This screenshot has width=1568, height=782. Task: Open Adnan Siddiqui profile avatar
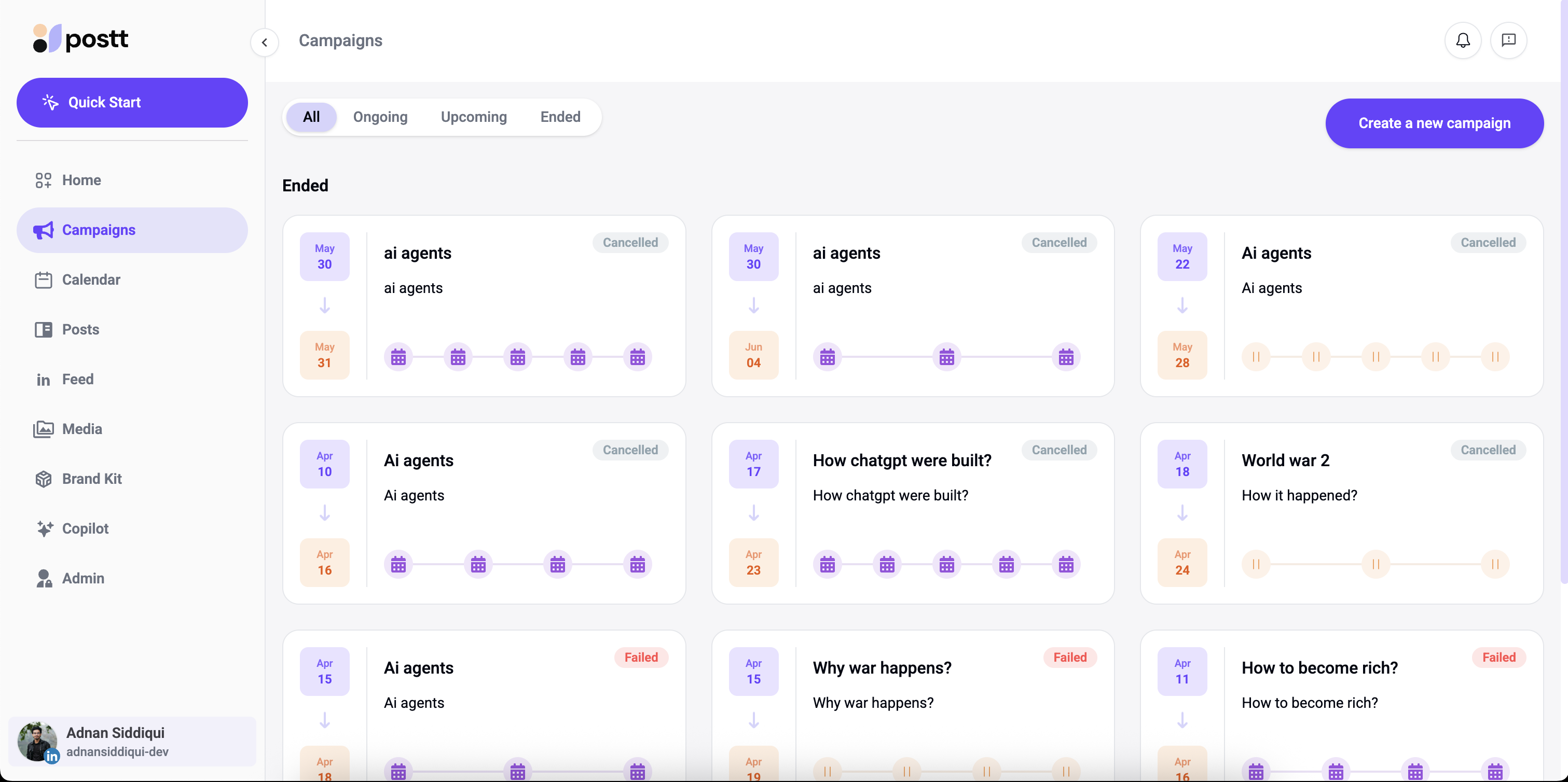(37, 741)
